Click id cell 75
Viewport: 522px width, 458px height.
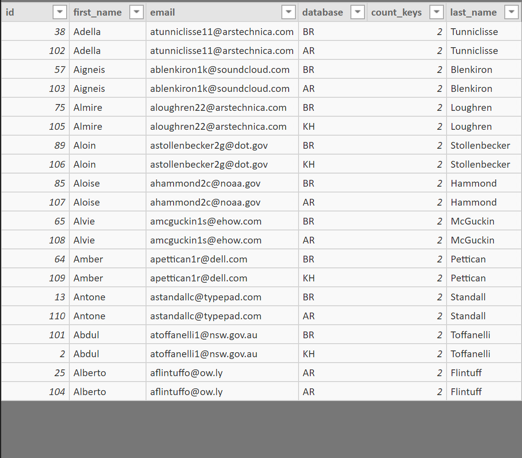click(x=35, y=108)
